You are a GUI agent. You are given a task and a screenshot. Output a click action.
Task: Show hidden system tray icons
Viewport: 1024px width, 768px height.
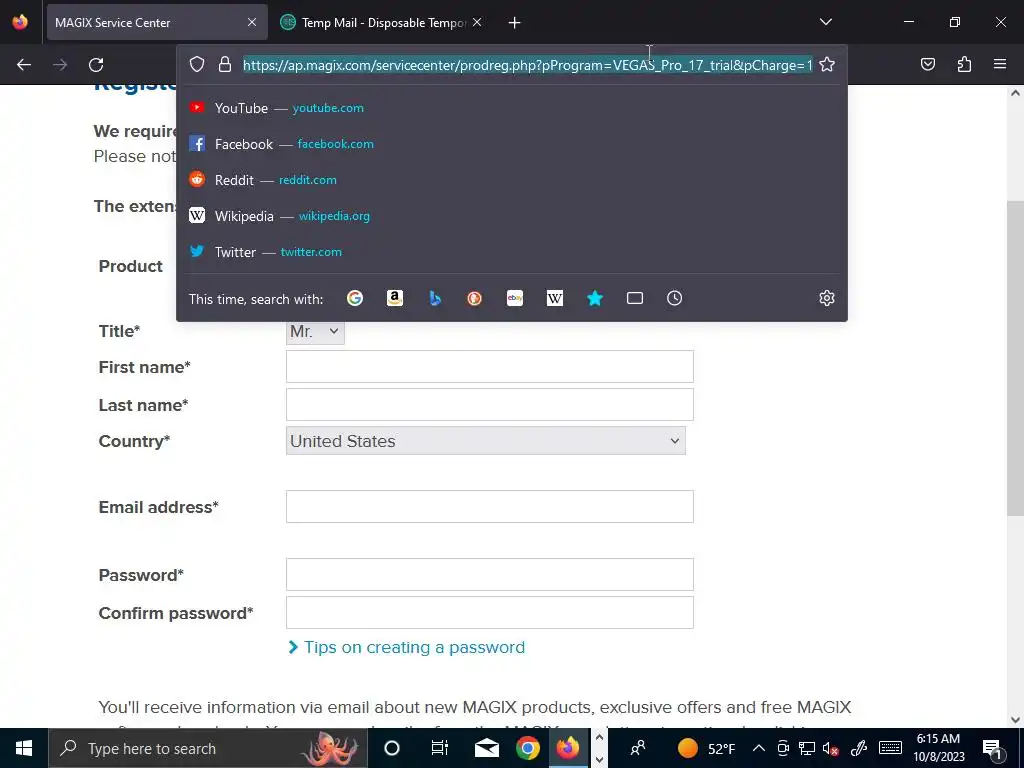pos(759,748)
